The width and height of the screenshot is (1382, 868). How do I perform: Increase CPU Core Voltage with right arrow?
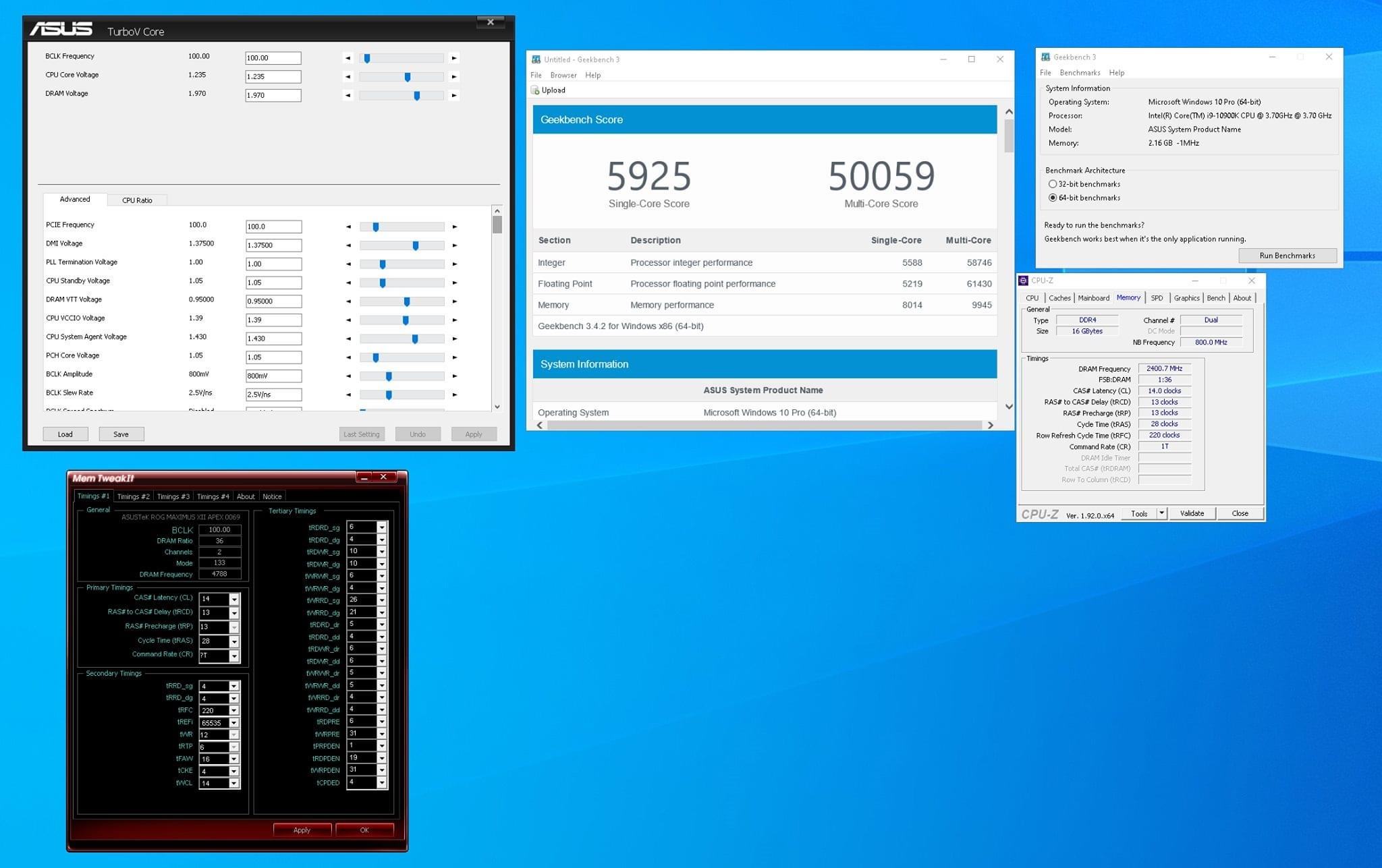[454, 77]
